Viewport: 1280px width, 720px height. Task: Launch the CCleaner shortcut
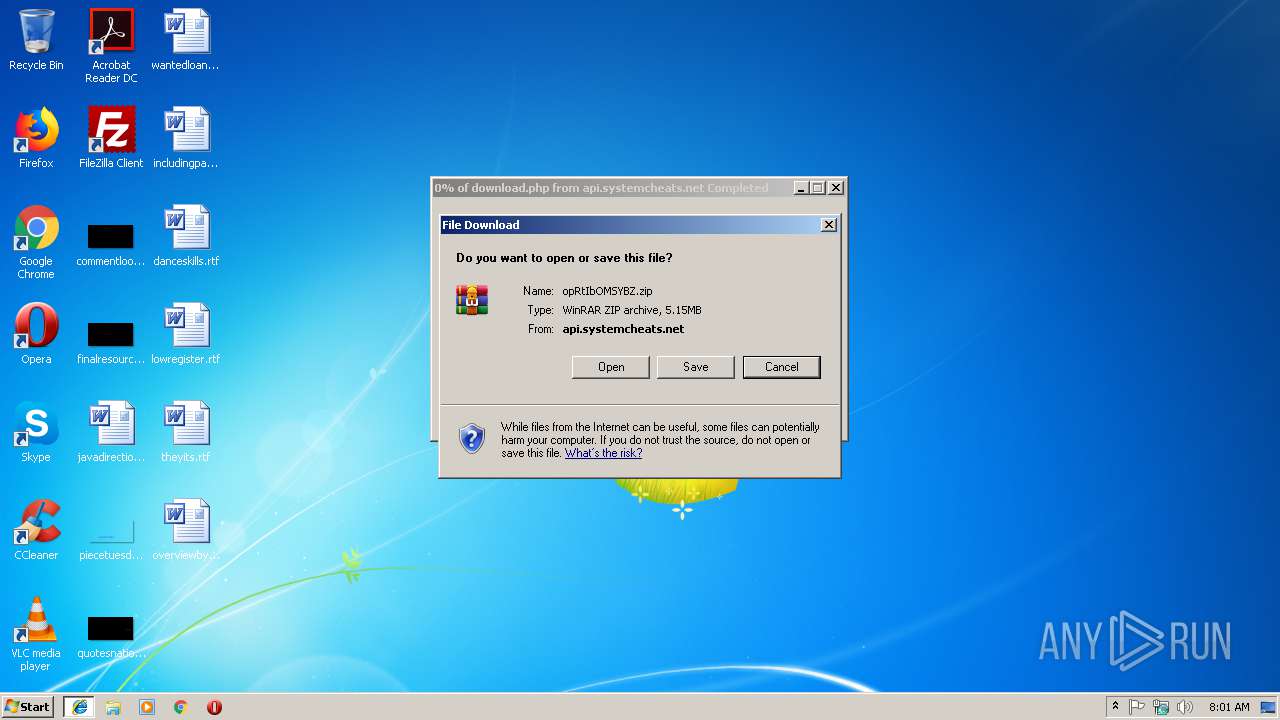click(36, 531)
